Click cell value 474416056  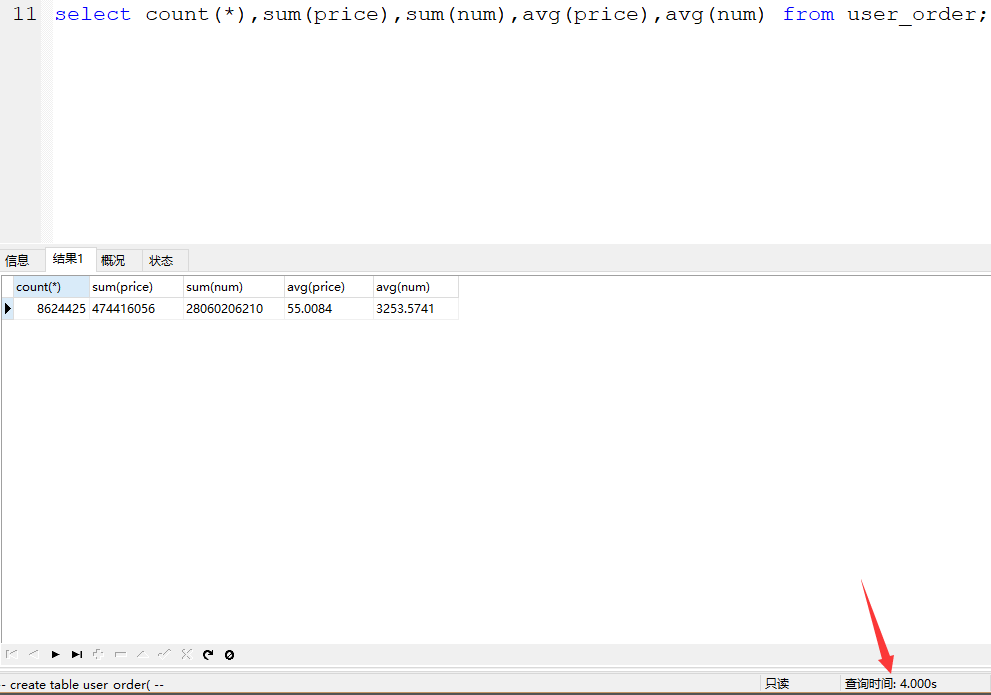[136, 308]
